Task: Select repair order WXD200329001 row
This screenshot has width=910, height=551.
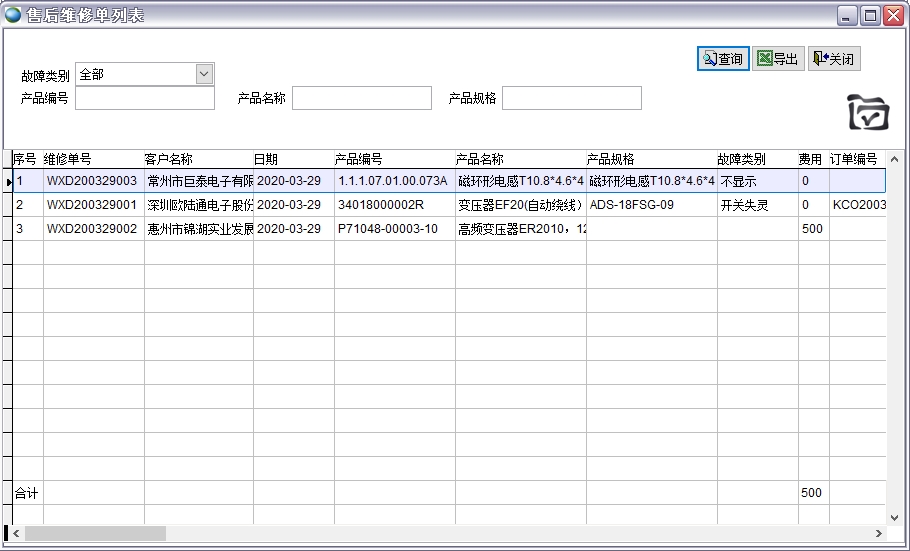Action: point(92,205)
